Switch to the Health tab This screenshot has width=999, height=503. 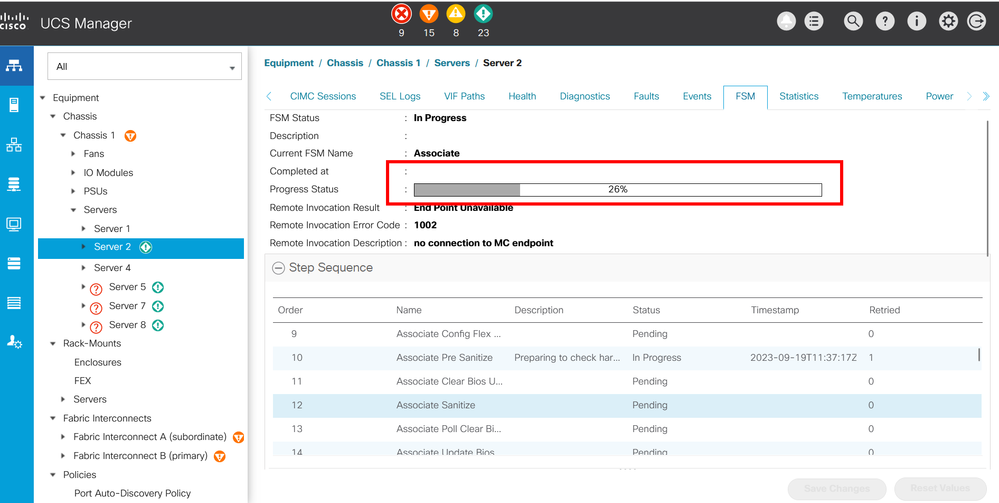pos(522,96)
